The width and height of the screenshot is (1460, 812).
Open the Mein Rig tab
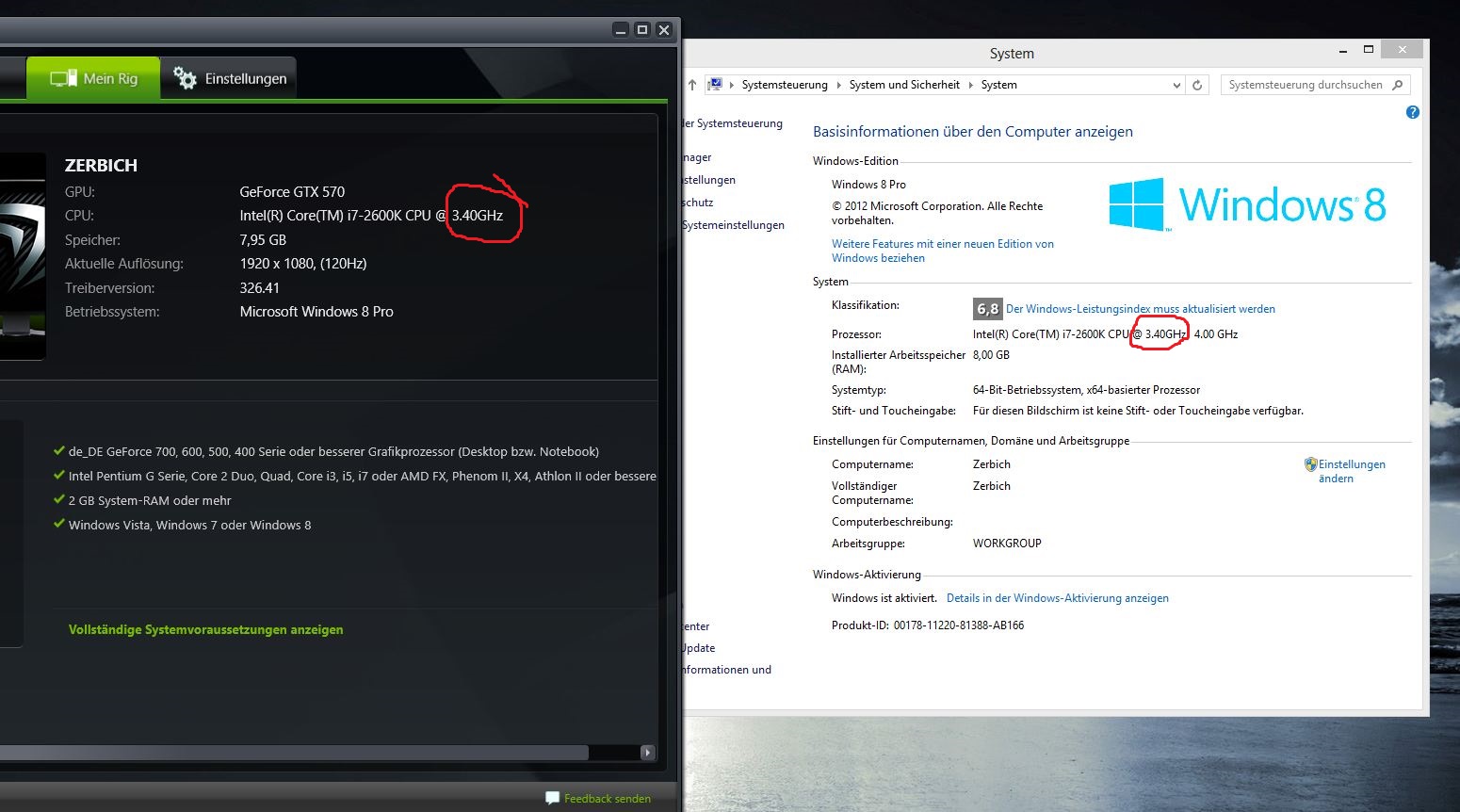[x=92, y=78]
